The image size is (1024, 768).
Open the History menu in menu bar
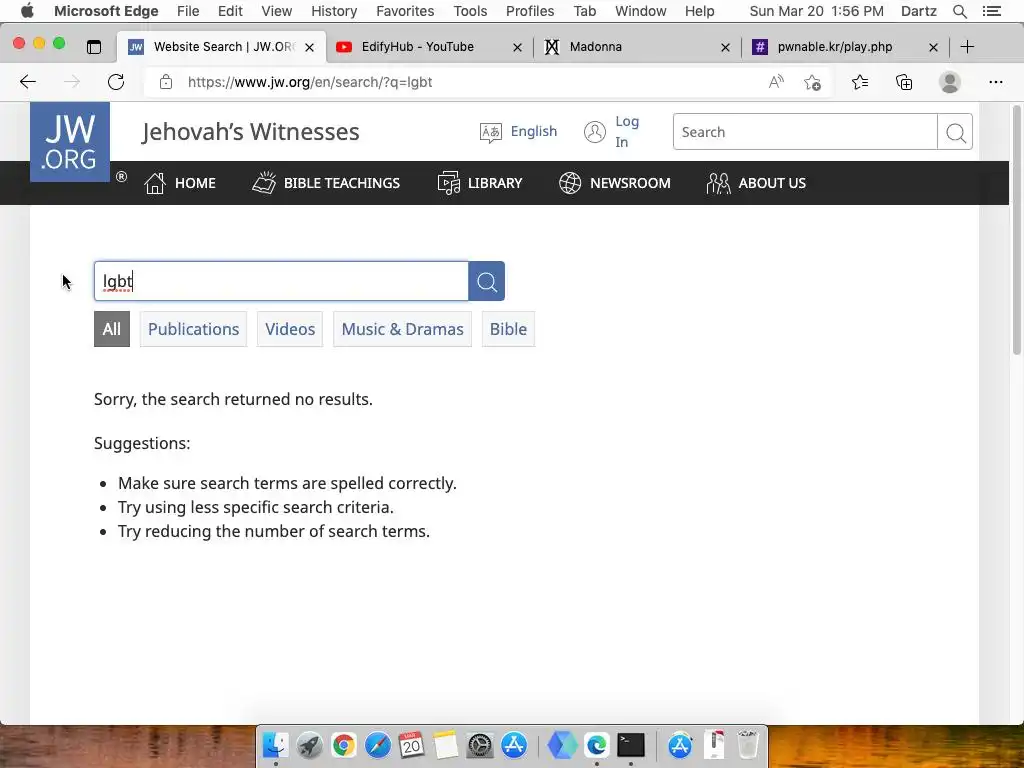click(x=334, y=11)
